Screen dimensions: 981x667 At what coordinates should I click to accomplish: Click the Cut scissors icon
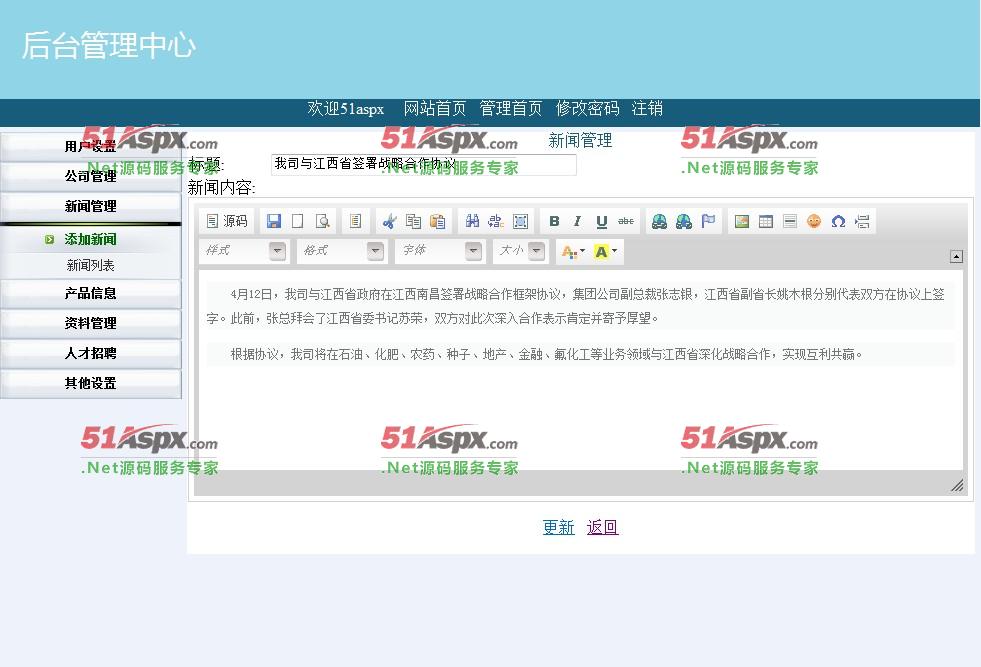tap(389, 221)
